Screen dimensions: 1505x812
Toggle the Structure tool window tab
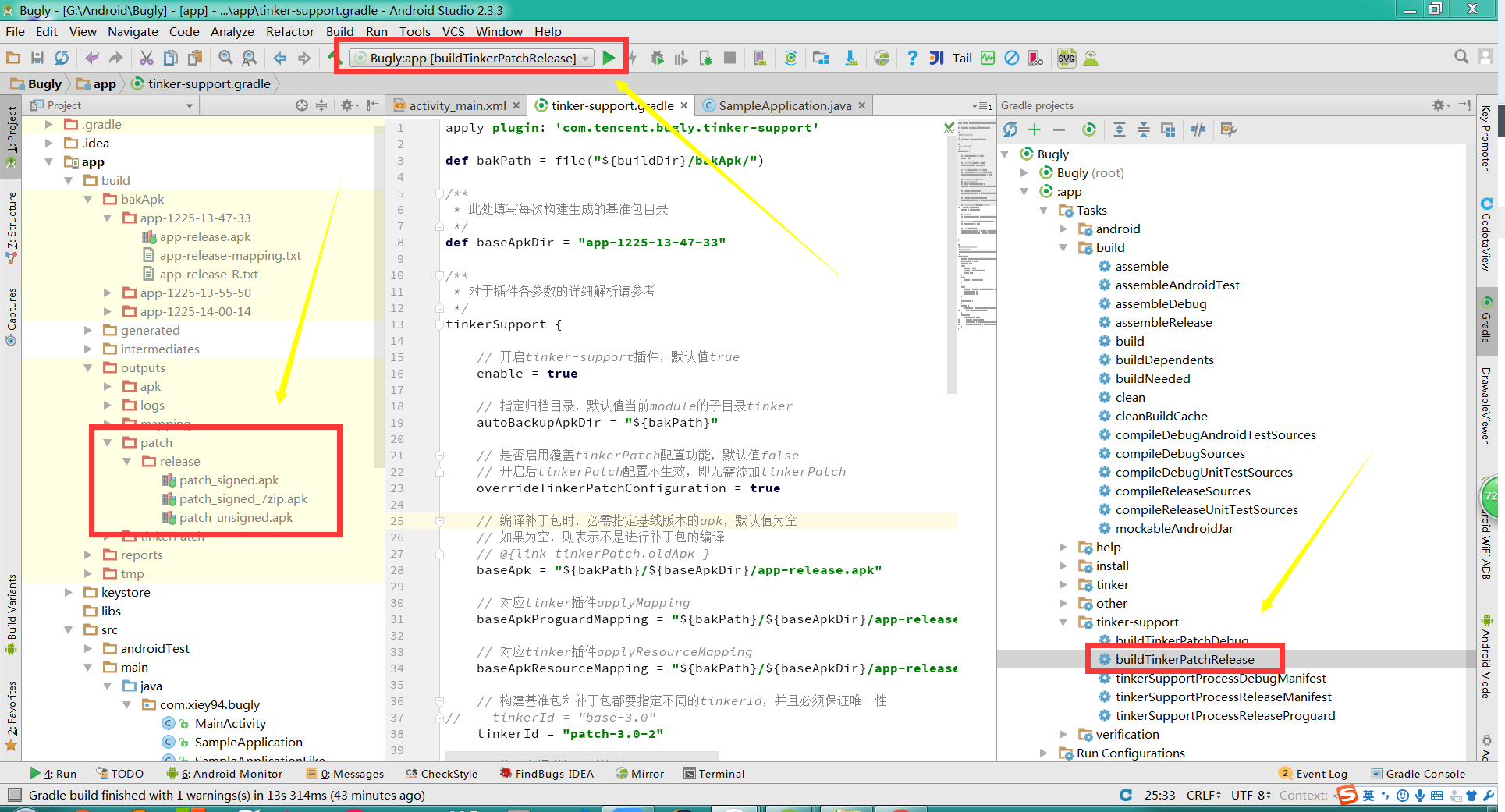click(11, 227)
